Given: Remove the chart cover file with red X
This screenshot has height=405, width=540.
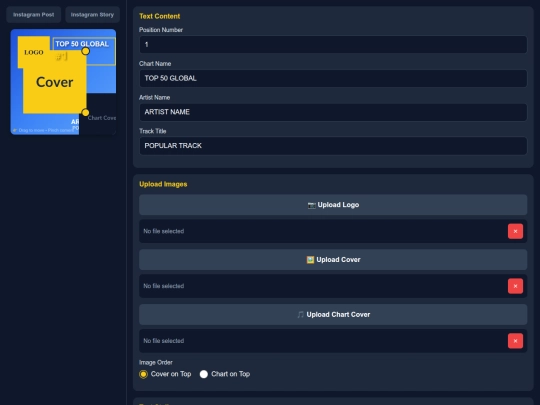Looking at the screenshot, I should point(515,341).
